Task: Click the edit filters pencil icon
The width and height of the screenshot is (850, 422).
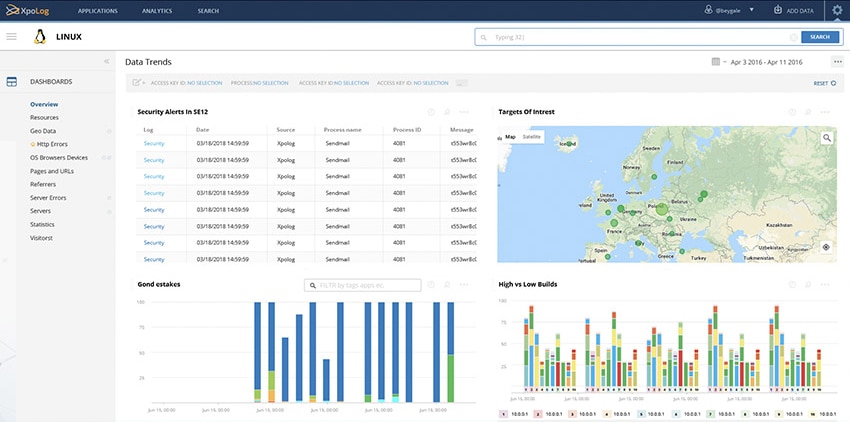Action: click(x=137, y=83)
